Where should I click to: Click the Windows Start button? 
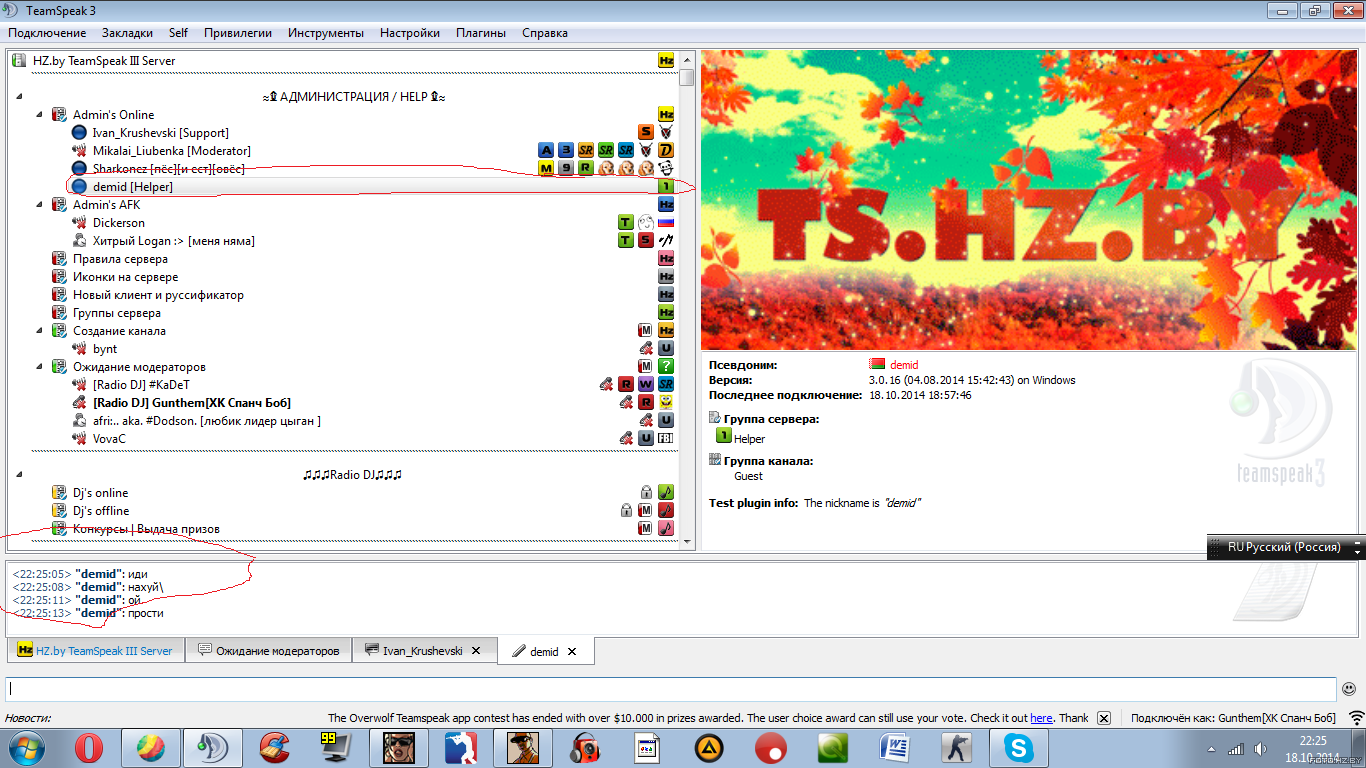click(x=25, y=748)
